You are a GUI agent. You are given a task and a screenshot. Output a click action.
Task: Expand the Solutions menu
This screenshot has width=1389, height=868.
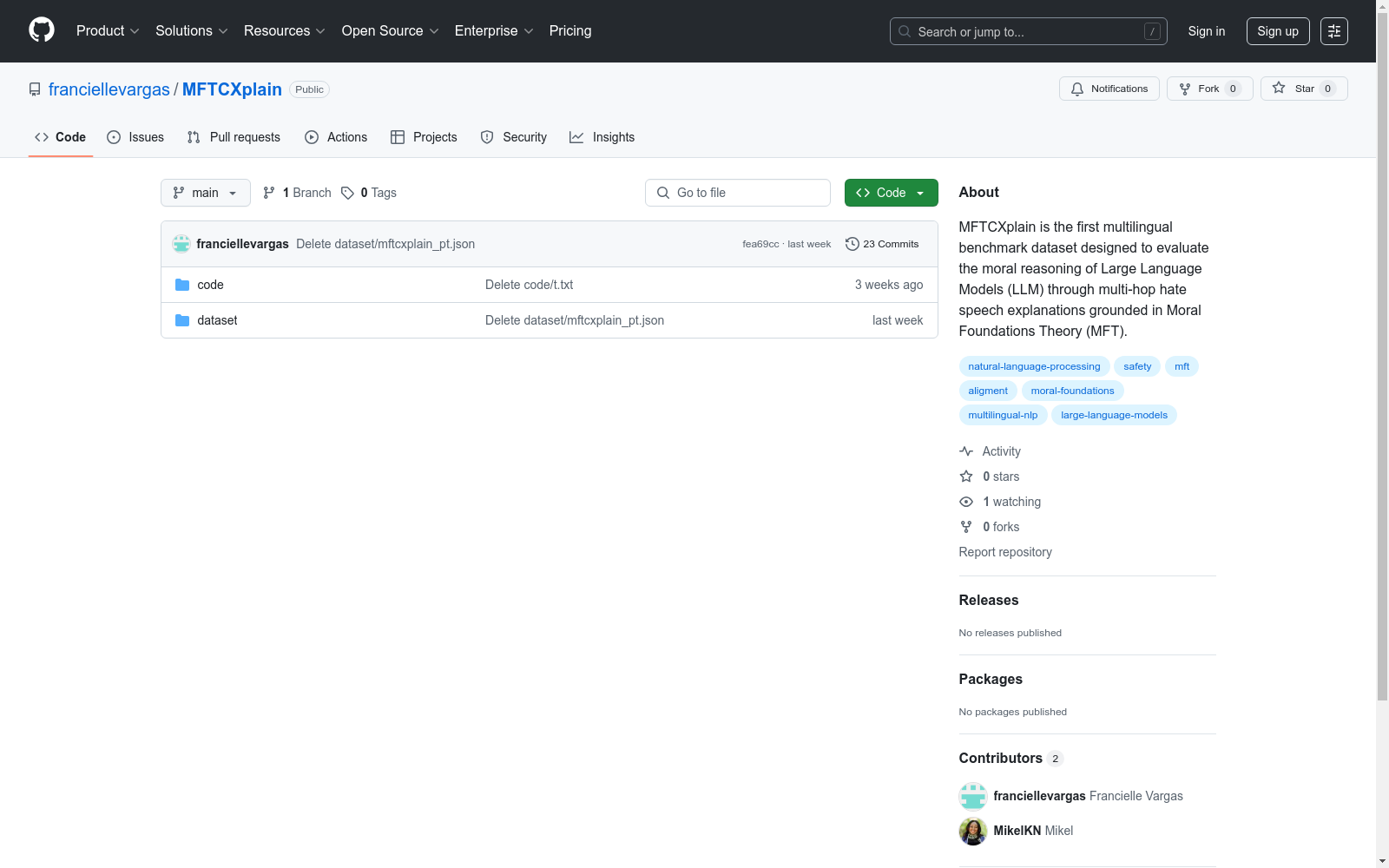[x=192, y=31]
